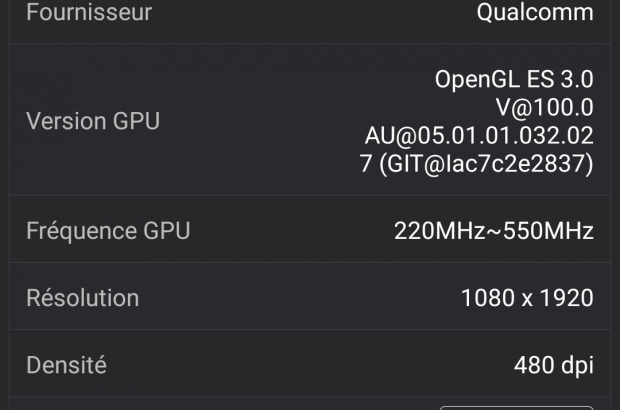Image resolution: width=620 pixels, height=410 pixels.
Task: Tap the Densité label
Action: (x=66, y=365)
